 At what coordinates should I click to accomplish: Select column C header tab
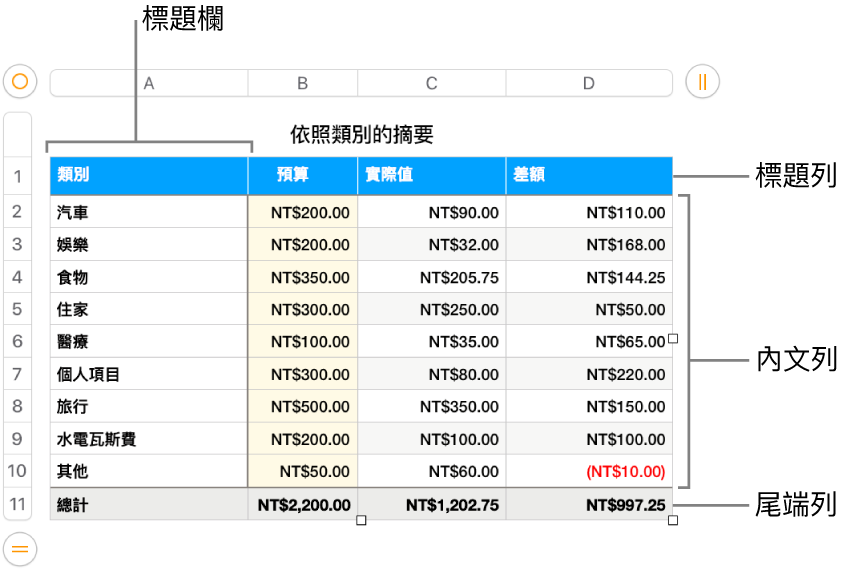click(431, 83)
